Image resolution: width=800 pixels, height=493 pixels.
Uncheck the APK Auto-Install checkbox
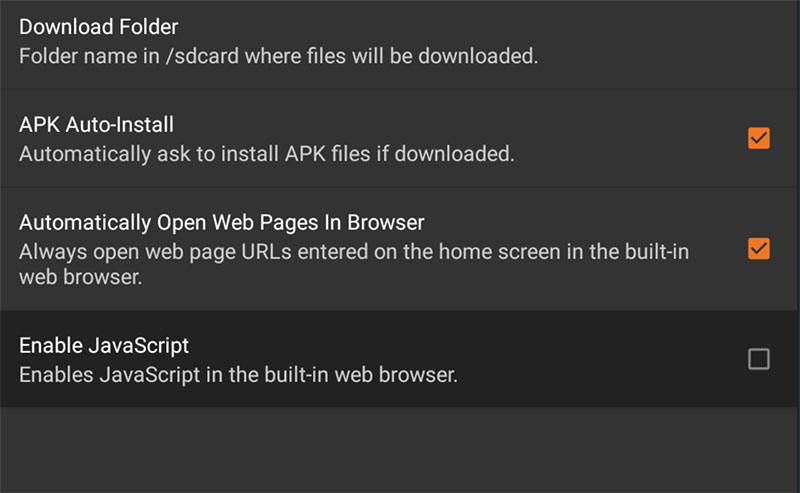(x=759, y=138)
